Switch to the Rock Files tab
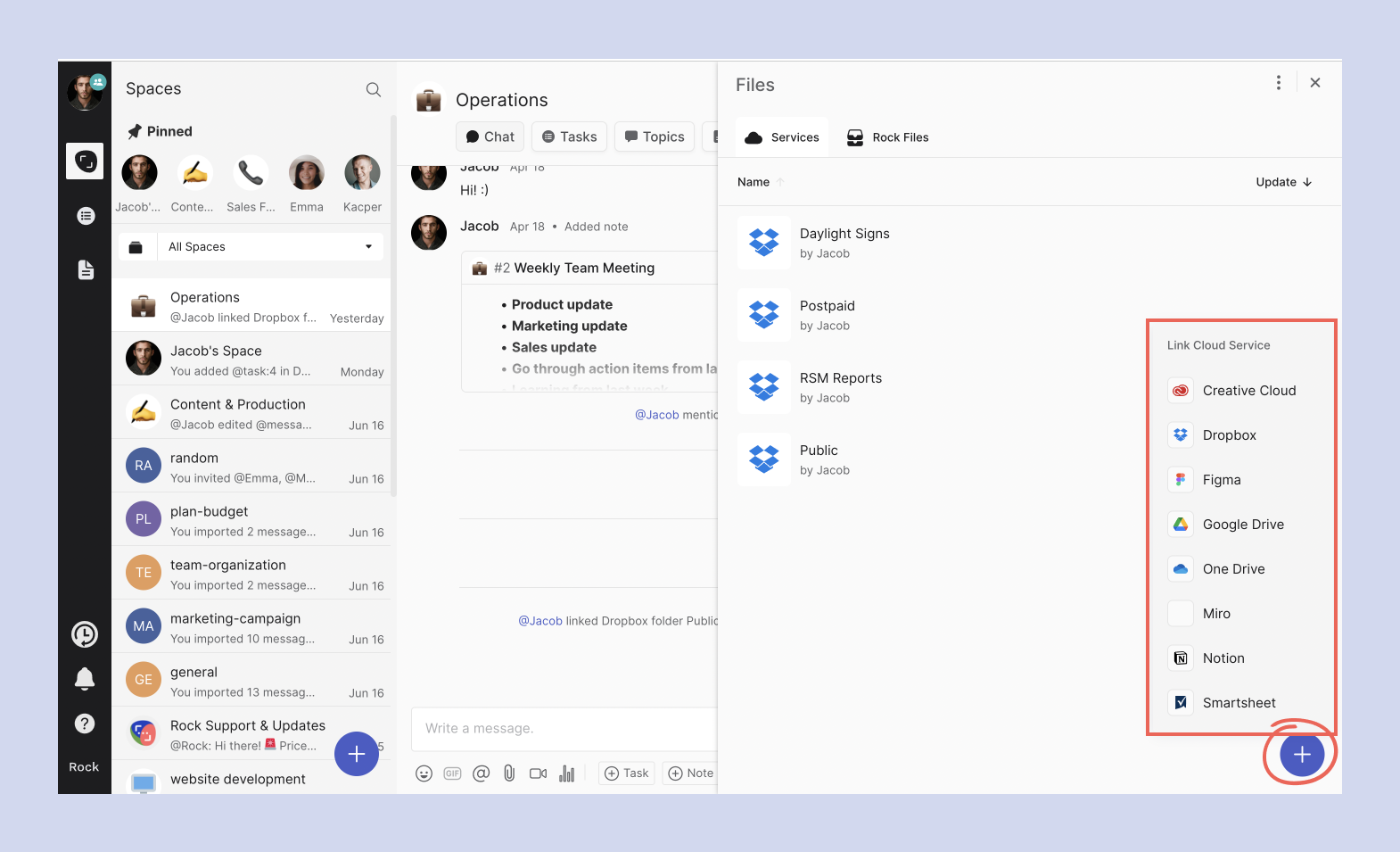The image size is (1400, 852). tap(888, 137)
